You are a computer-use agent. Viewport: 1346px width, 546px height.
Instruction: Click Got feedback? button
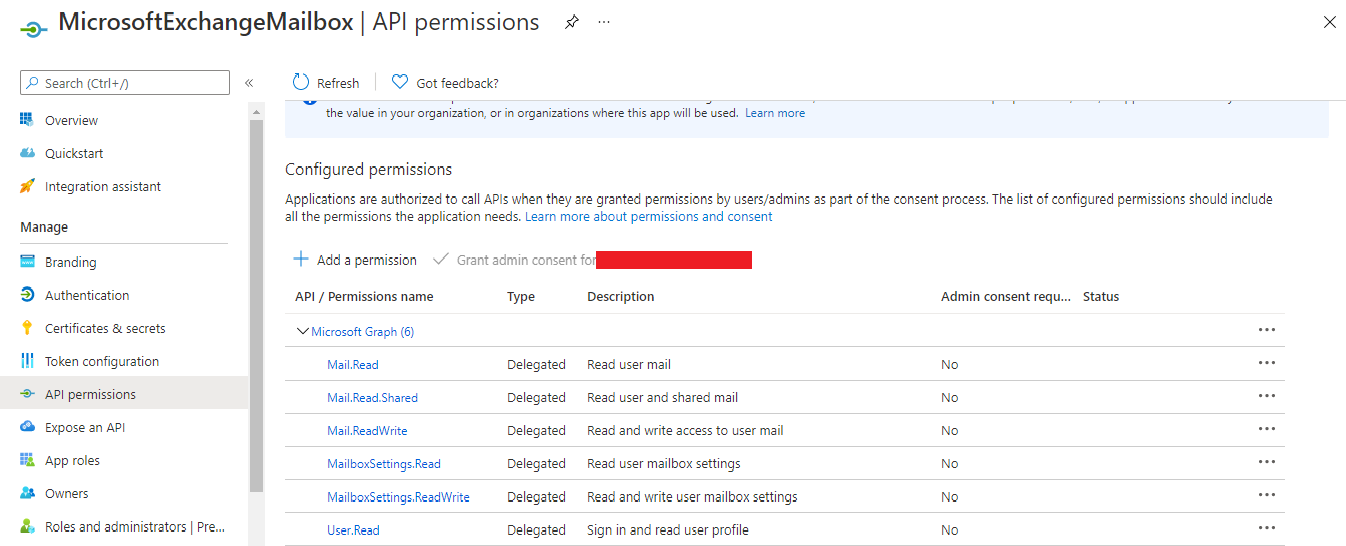(x=445, y=83)
